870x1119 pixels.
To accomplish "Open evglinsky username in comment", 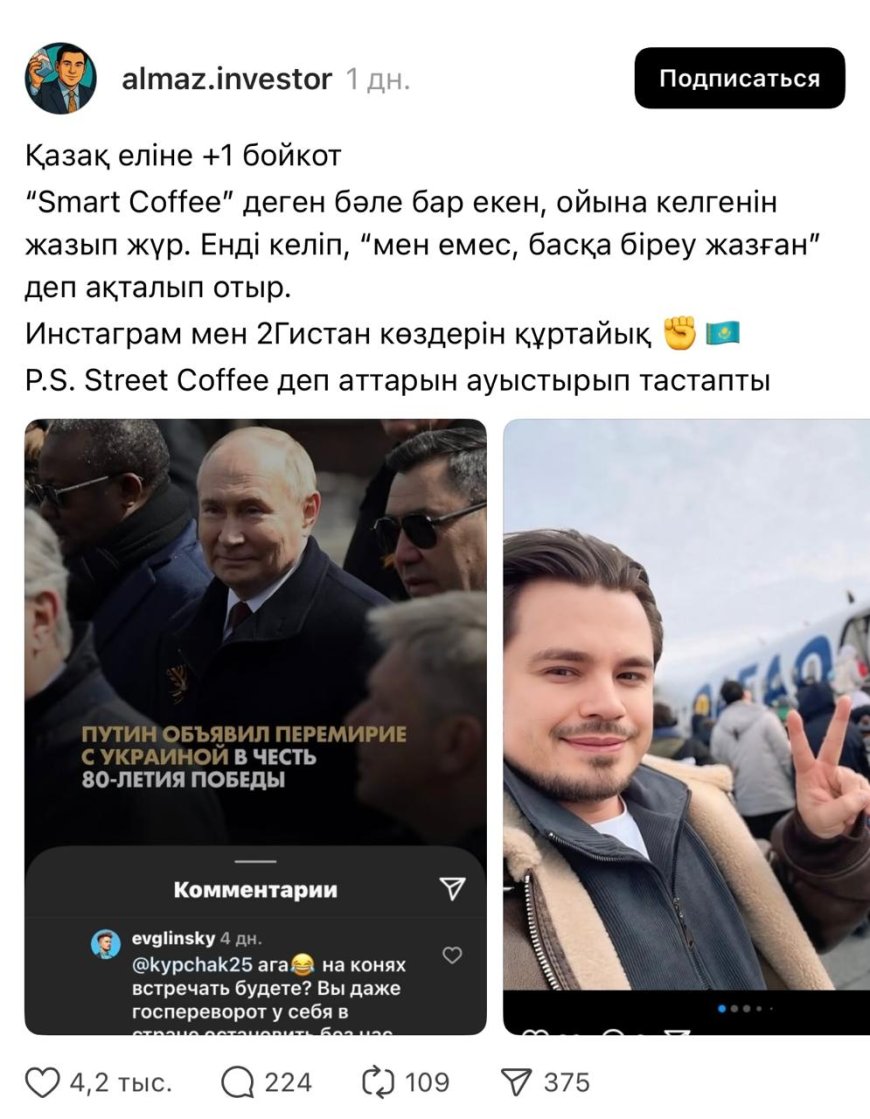I will (173, 938).
